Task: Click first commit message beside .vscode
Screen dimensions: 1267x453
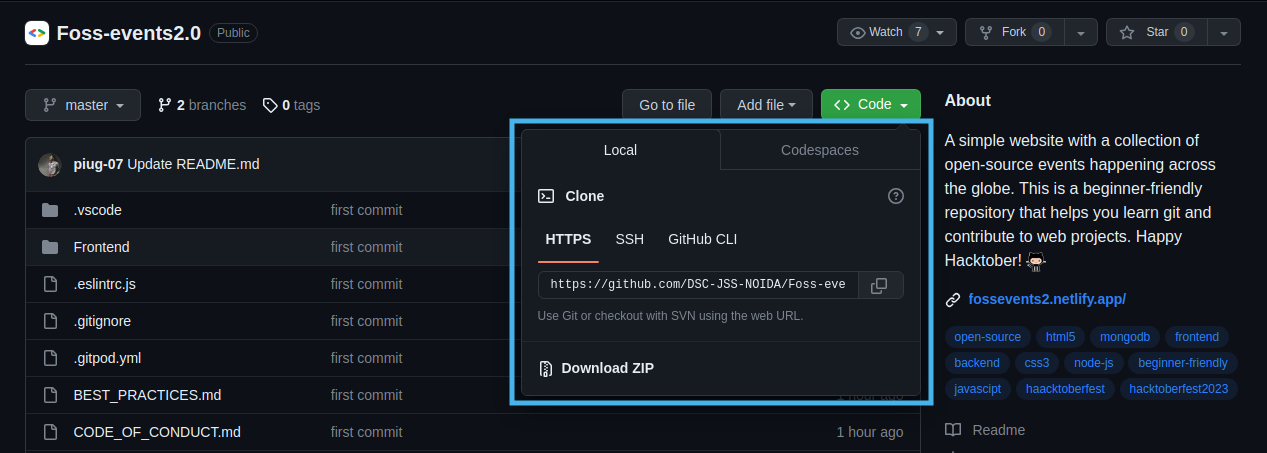Action: point(367,210)
